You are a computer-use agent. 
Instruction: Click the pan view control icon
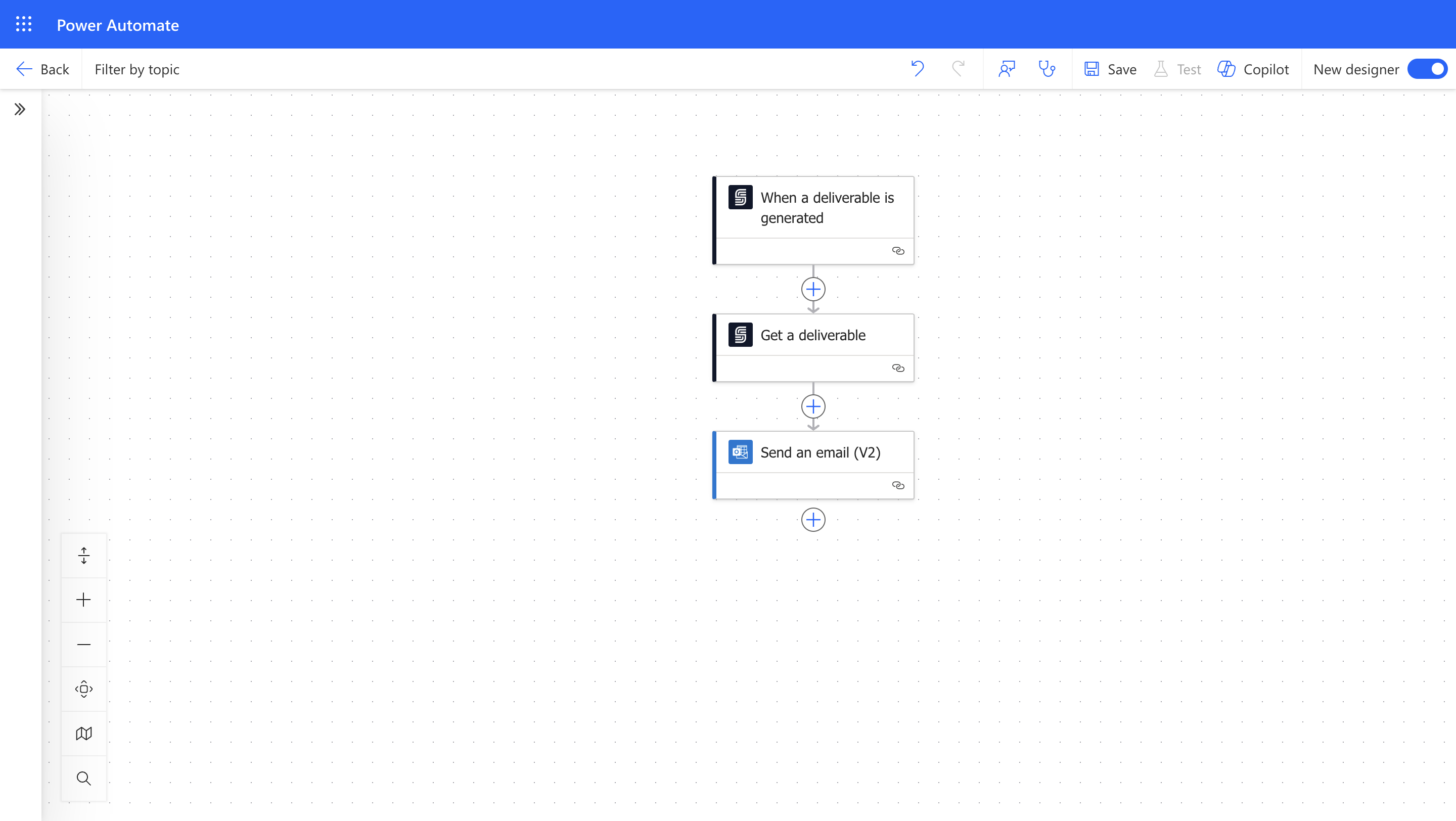click(x=83, y=689)
